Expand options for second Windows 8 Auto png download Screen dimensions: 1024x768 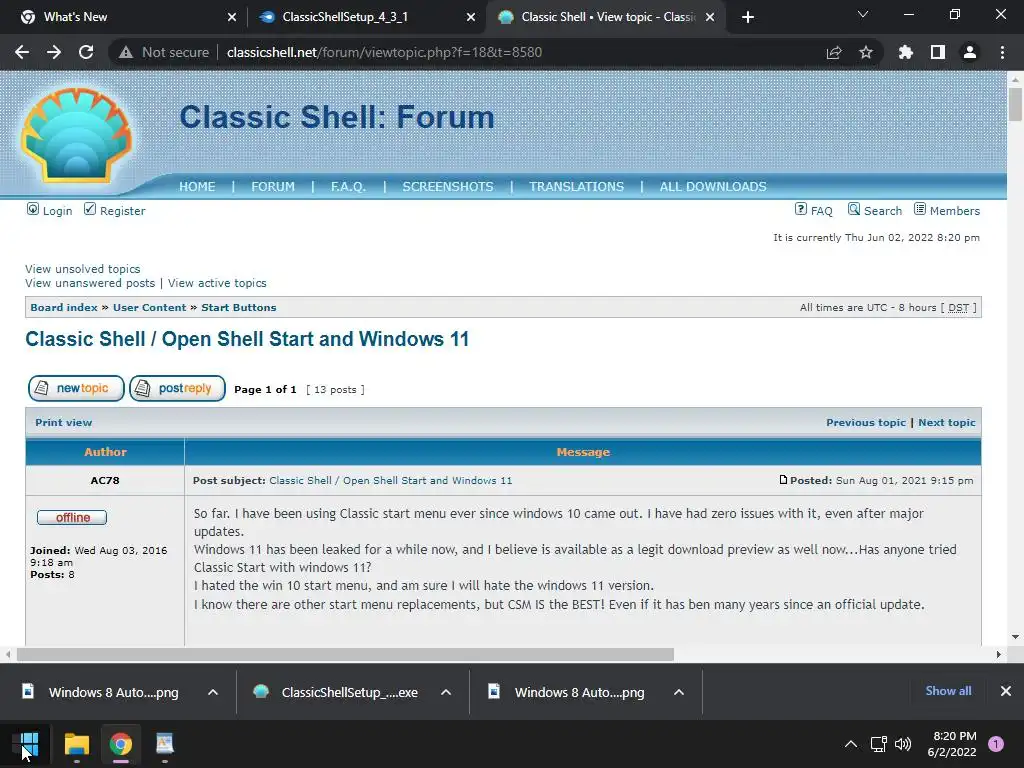coord(679,692)
